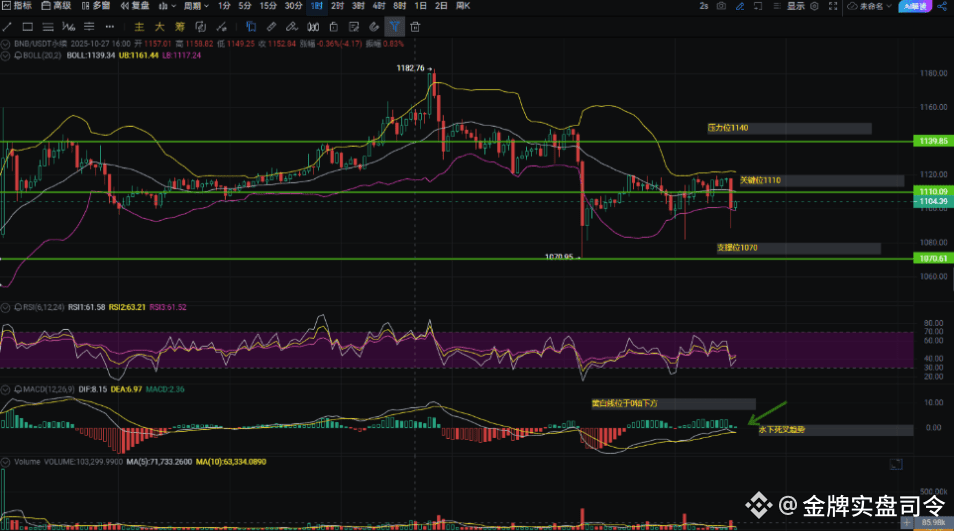Select the parallel lines tool
Image resolution: width=954 pixels, height=531 pixels.
tap(48, 27)
